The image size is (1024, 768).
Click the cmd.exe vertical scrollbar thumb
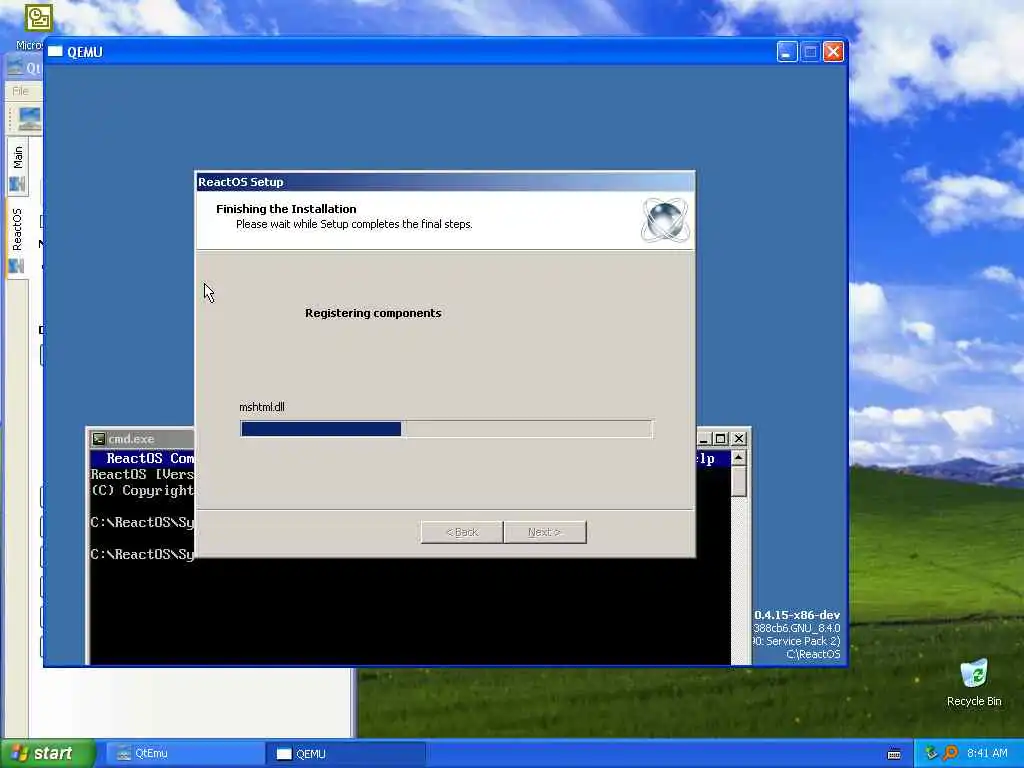739,481
